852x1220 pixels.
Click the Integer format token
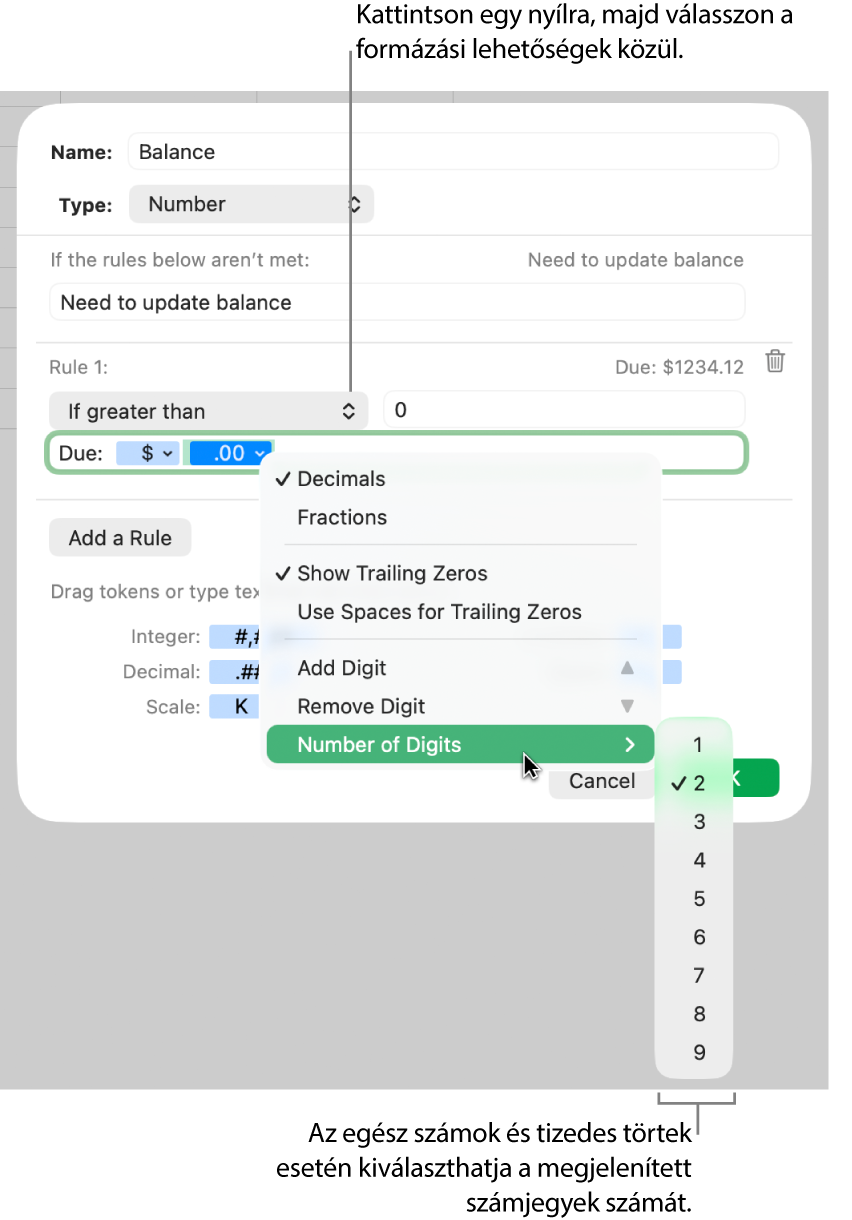click(x=234, y=637)
